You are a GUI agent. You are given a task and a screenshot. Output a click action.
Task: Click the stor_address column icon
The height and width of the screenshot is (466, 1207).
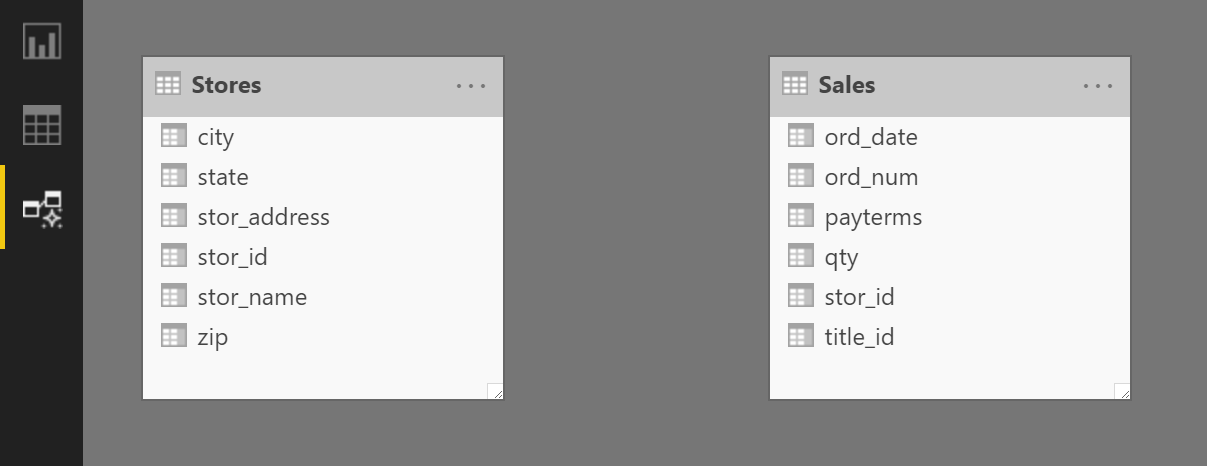point(174,216)
